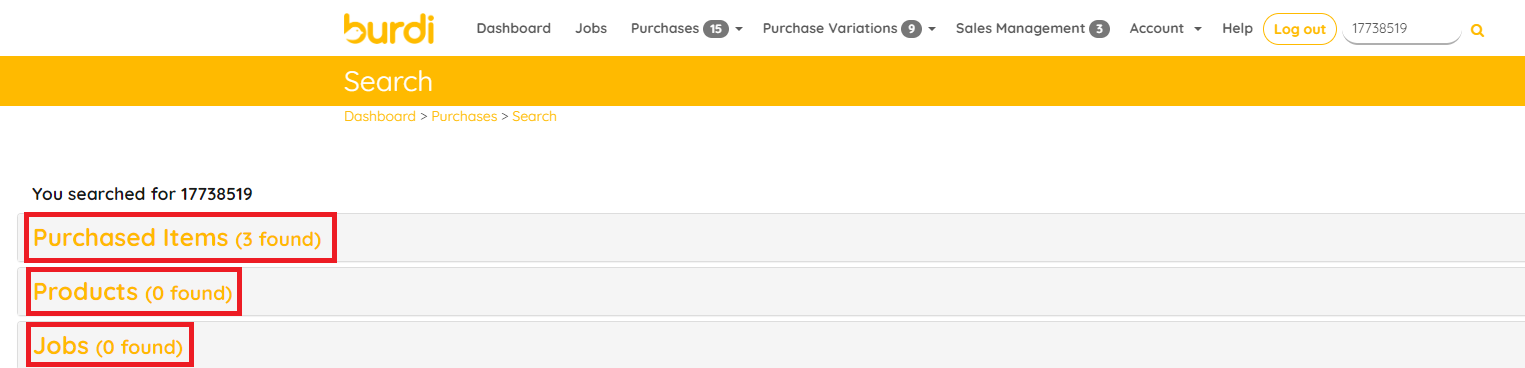Click the Dashboard breadcrumb link
The height and width of the screenshot is (368, 1525).
[x=380, y=116]
